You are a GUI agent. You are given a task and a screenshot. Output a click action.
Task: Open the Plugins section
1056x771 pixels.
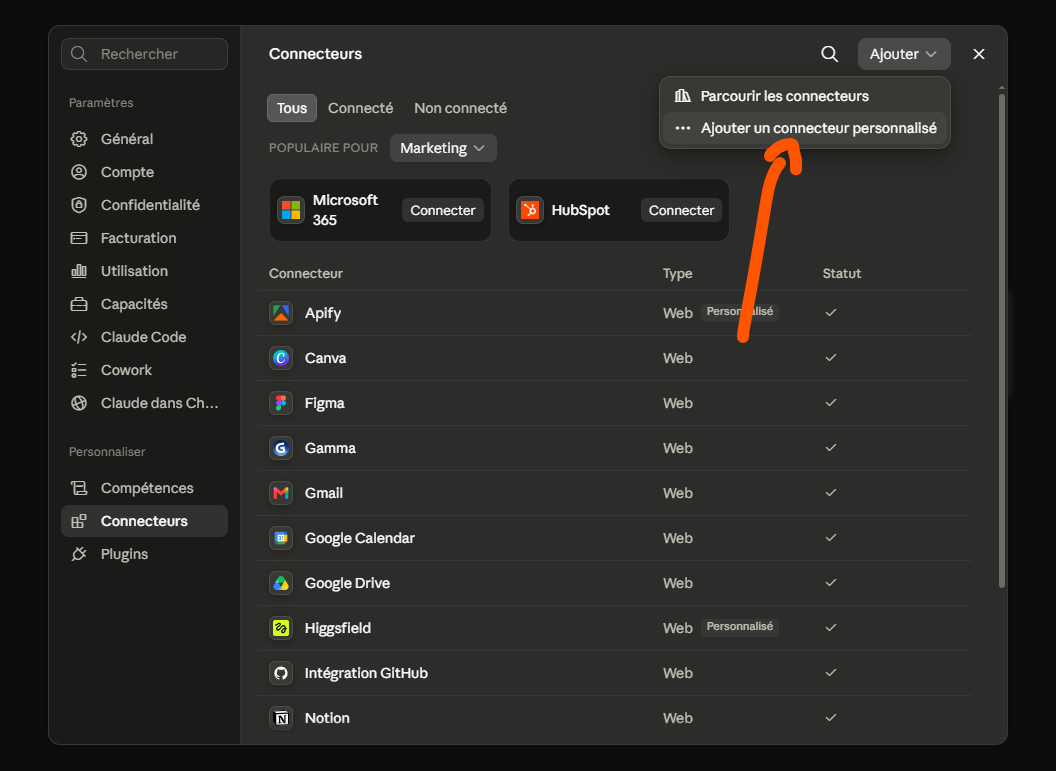144,554
